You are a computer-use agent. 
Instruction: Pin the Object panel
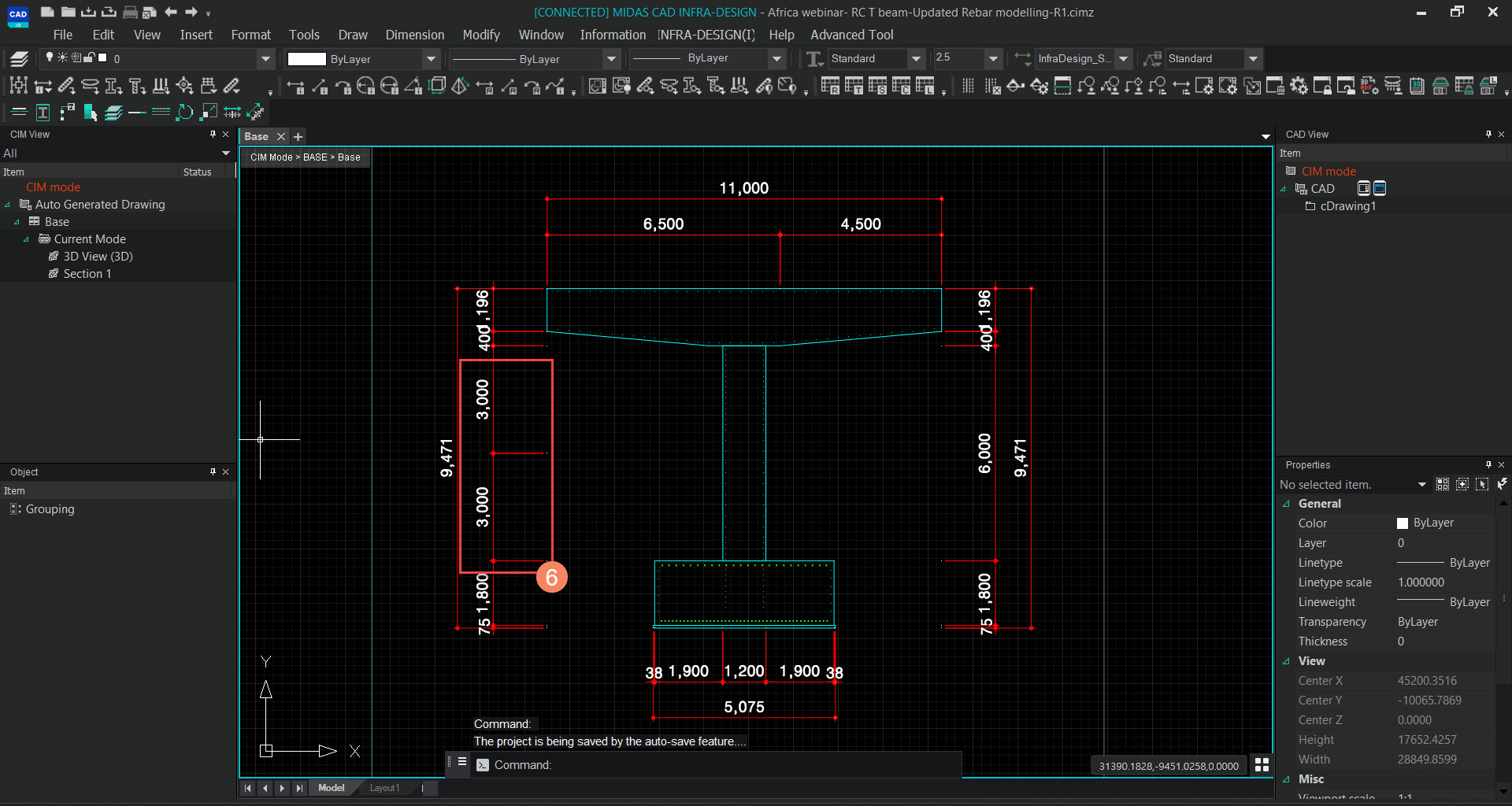coord(213,472)
